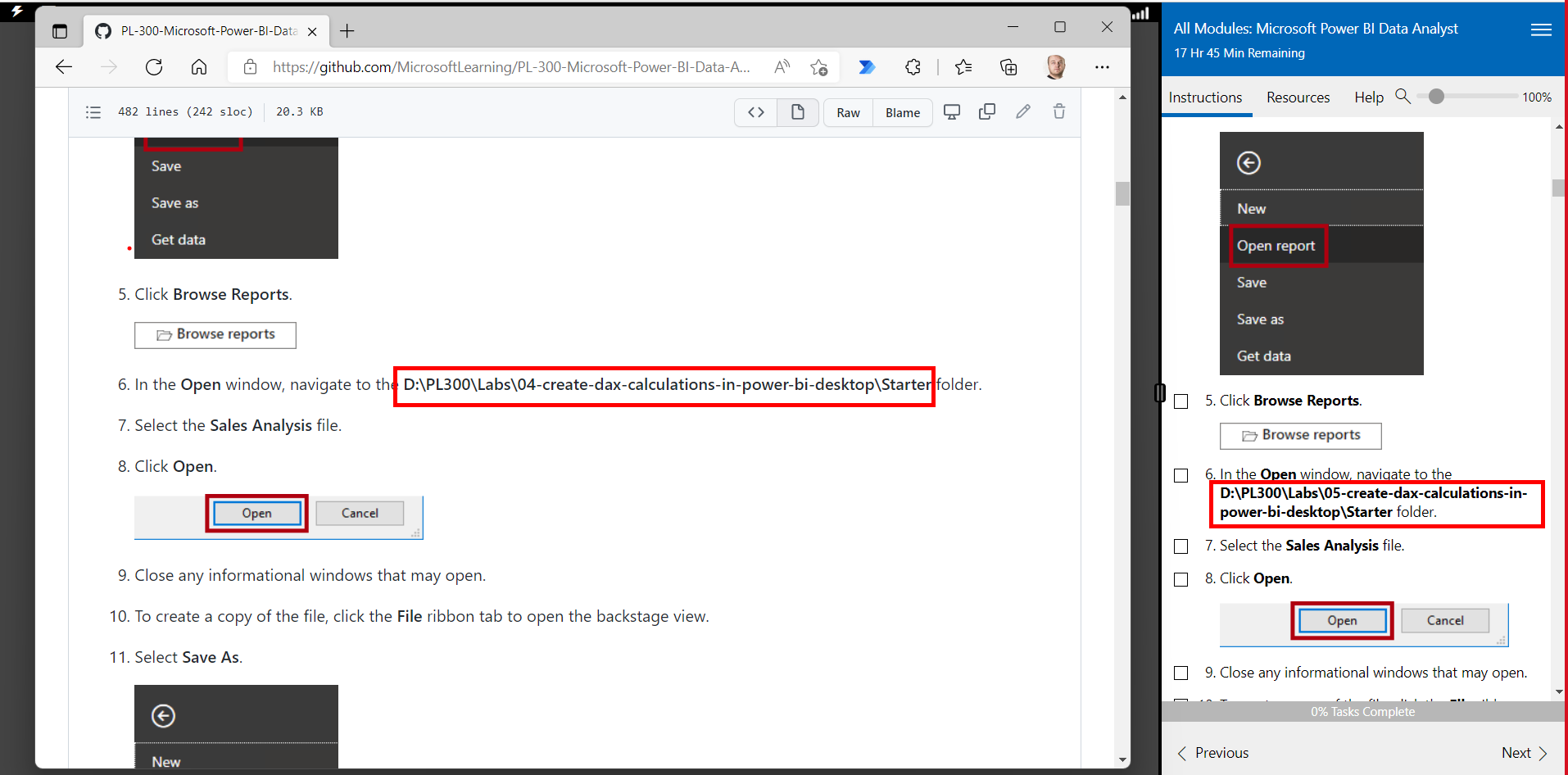Open the edit file pencil icon

[1023, 111]
